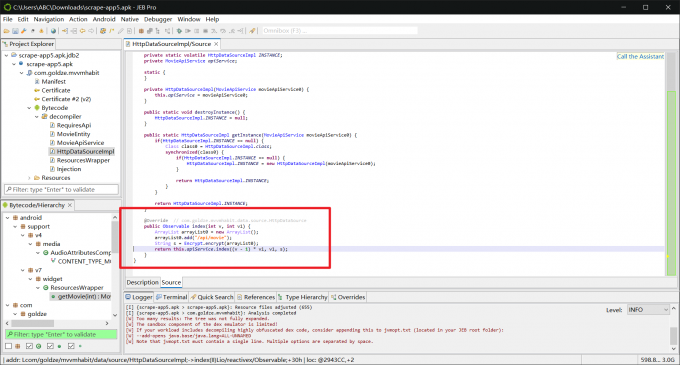Click the orange warning toolbar icon
Viewport: 680px width, 365px height.
41,31
